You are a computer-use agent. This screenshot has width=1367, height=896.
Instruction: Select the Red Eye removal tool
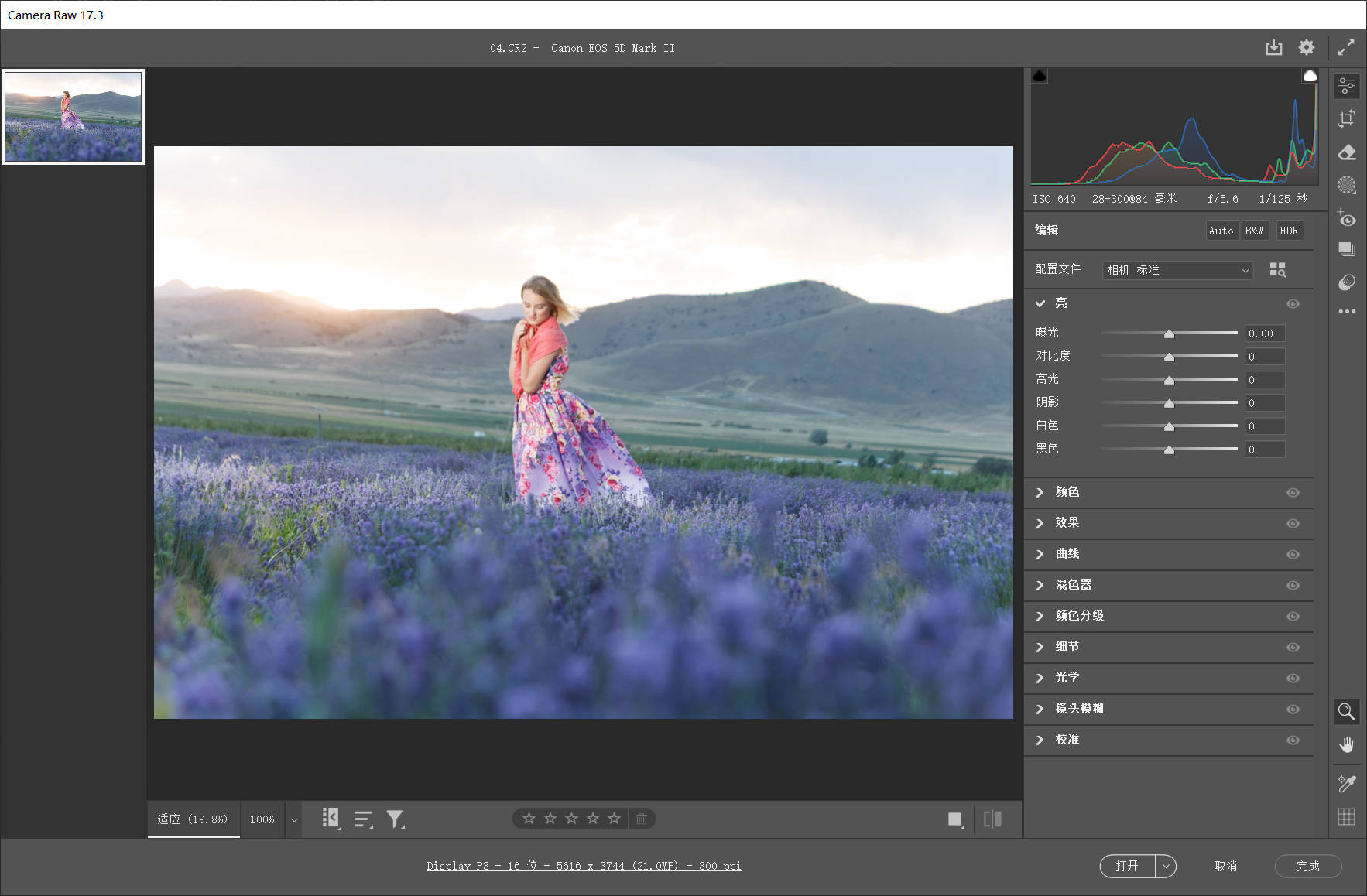(1347, 219)
